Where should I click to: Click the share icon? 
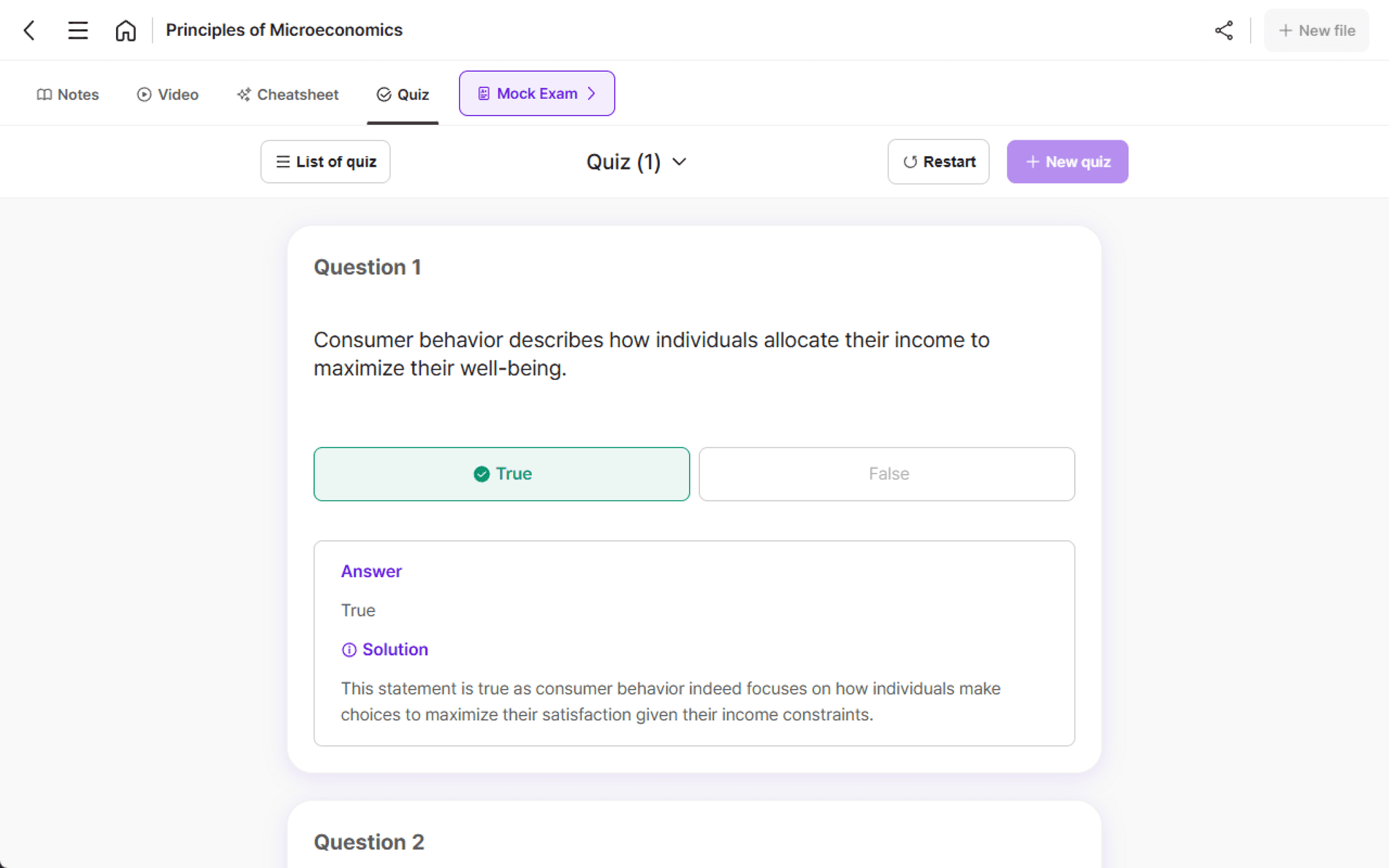[1224, 30]
